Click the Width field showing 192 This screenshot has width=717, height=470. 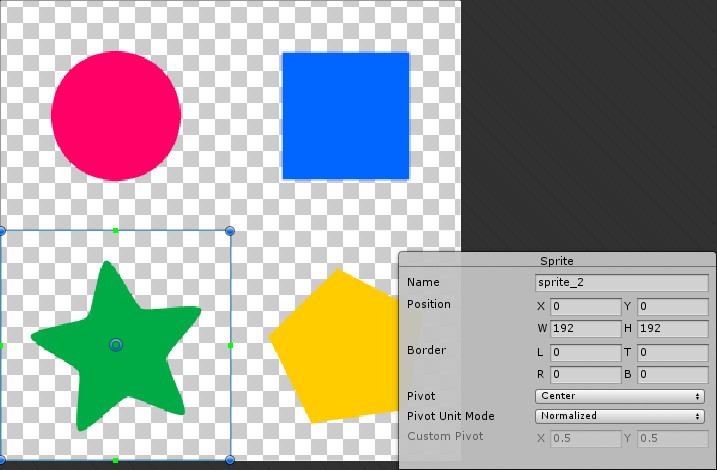pyautogui.click(x=585, y=328)
